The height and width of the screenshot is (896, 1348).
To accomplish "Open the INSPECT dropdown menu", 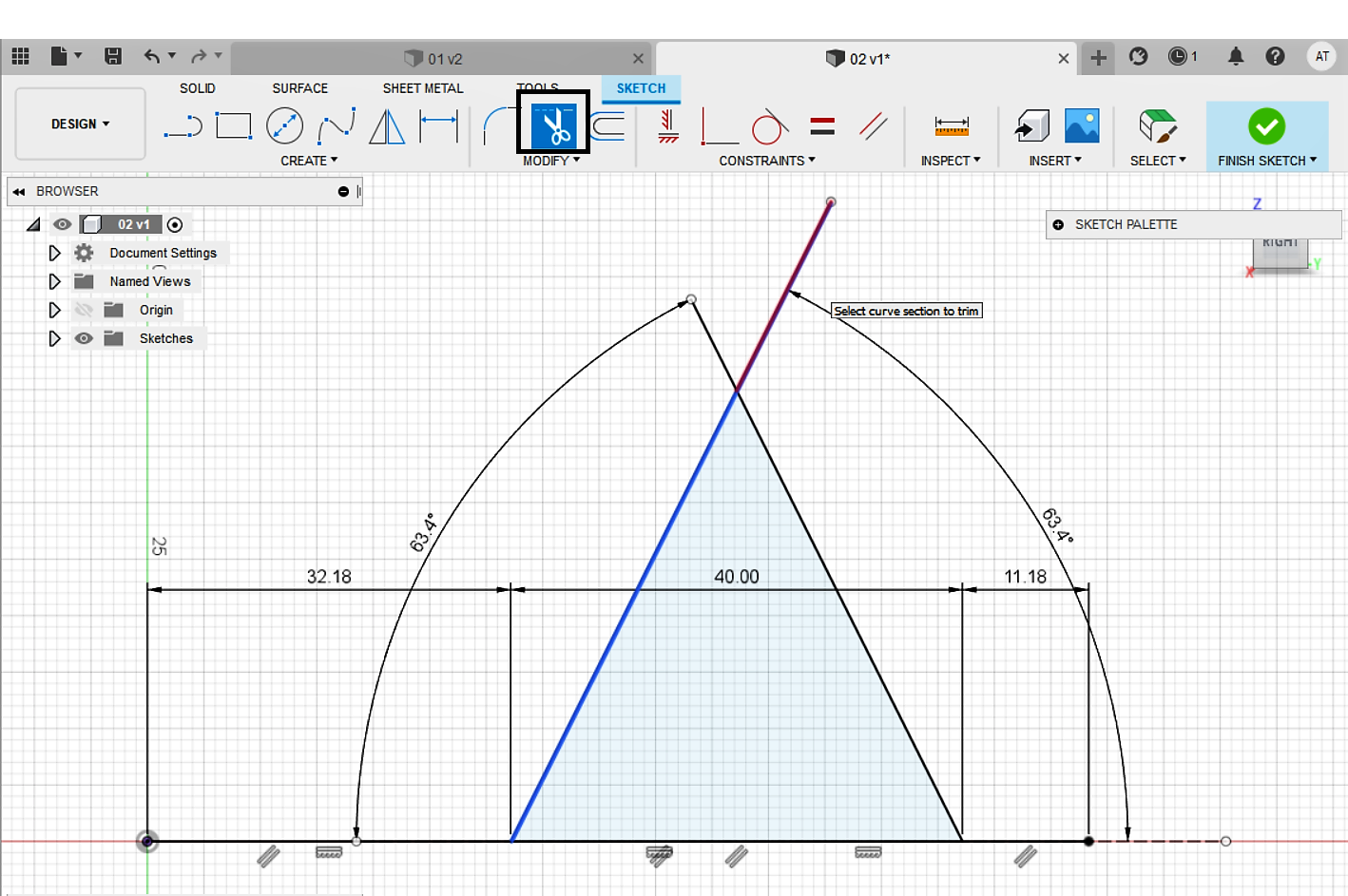I will [x=951, y=161].
